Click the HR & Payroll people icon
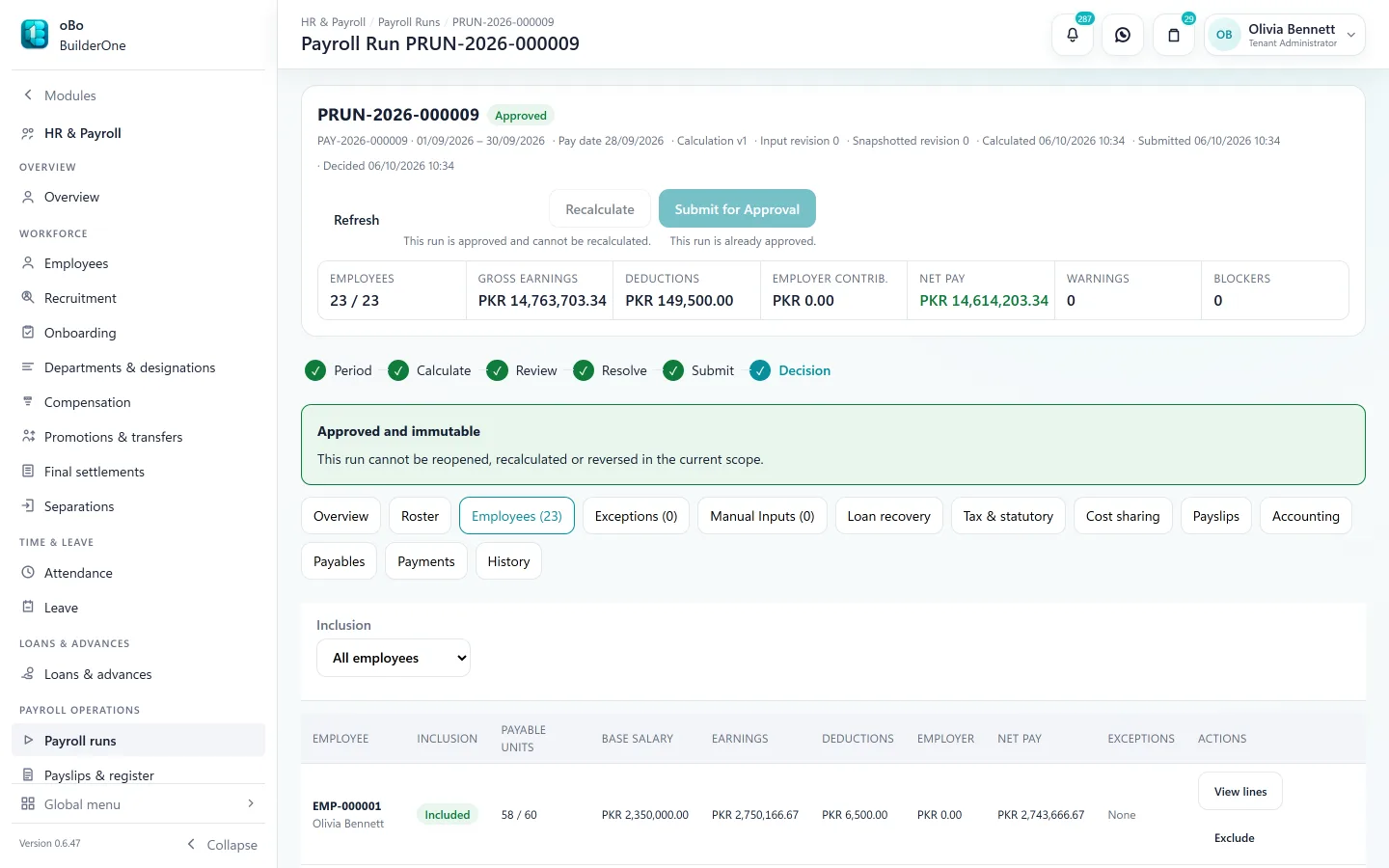Image resolution: width=1389 pixels, height=868 pixels. (x=28, y=133)
